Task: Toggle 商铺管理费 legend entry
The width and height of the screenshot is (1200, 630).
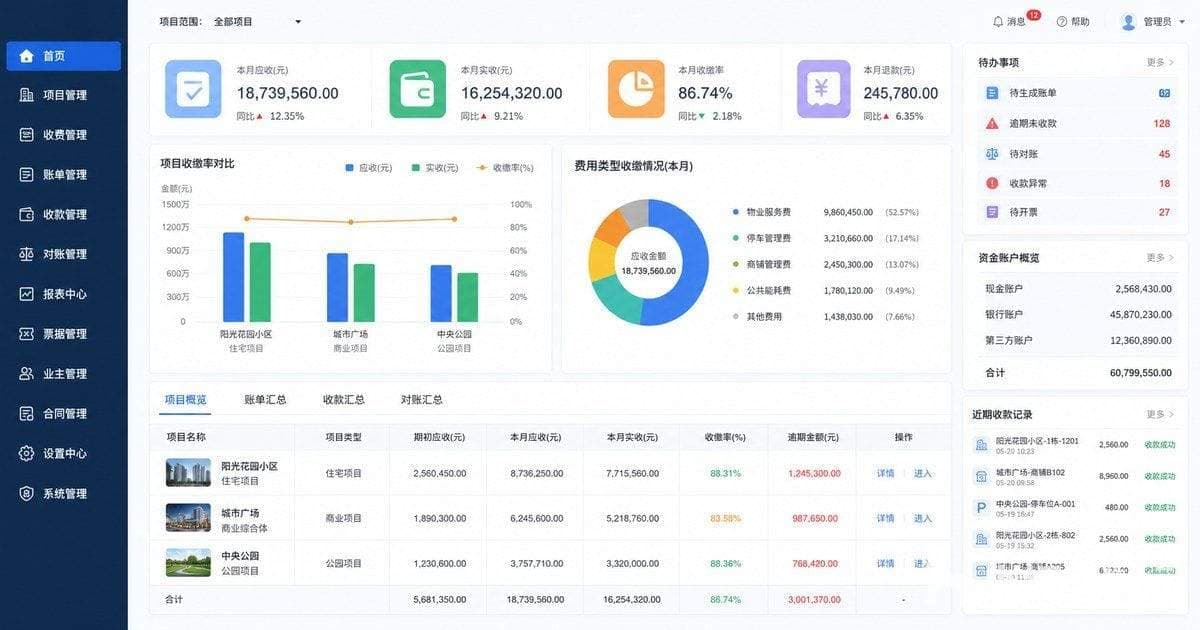Action: 762,264
